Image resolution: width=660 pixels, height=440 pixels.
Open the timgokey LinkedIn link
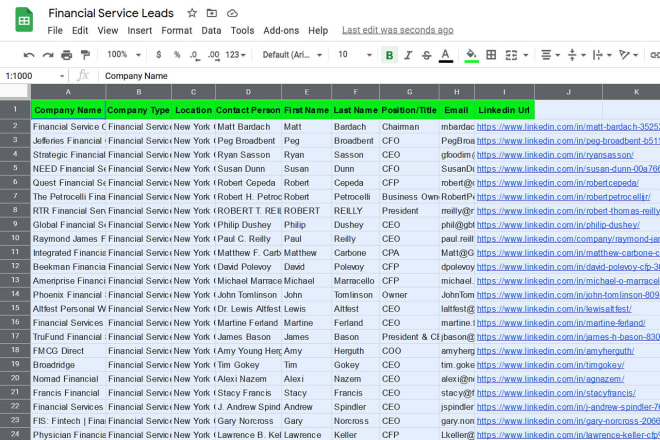pos(550,365)
